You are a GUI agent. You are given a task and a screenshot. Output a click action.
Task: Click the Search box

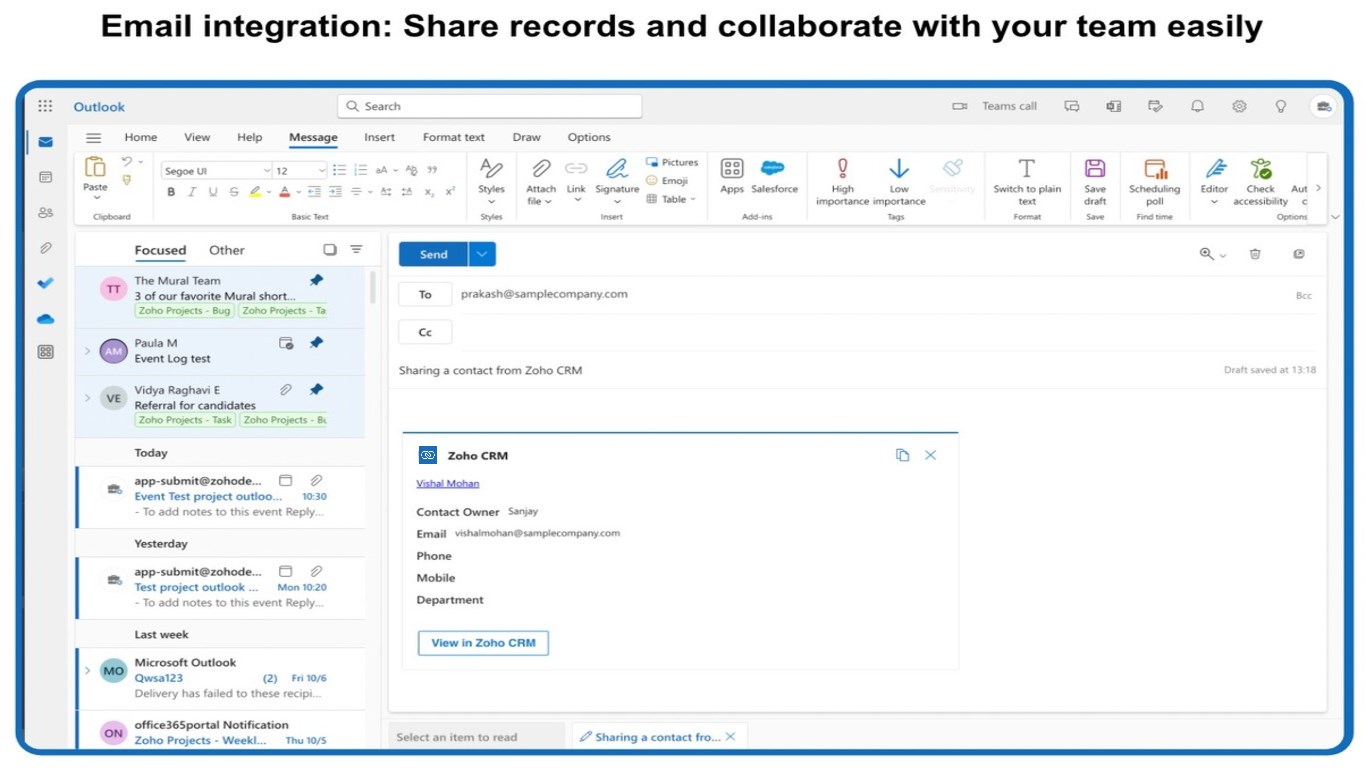(490, 106)
